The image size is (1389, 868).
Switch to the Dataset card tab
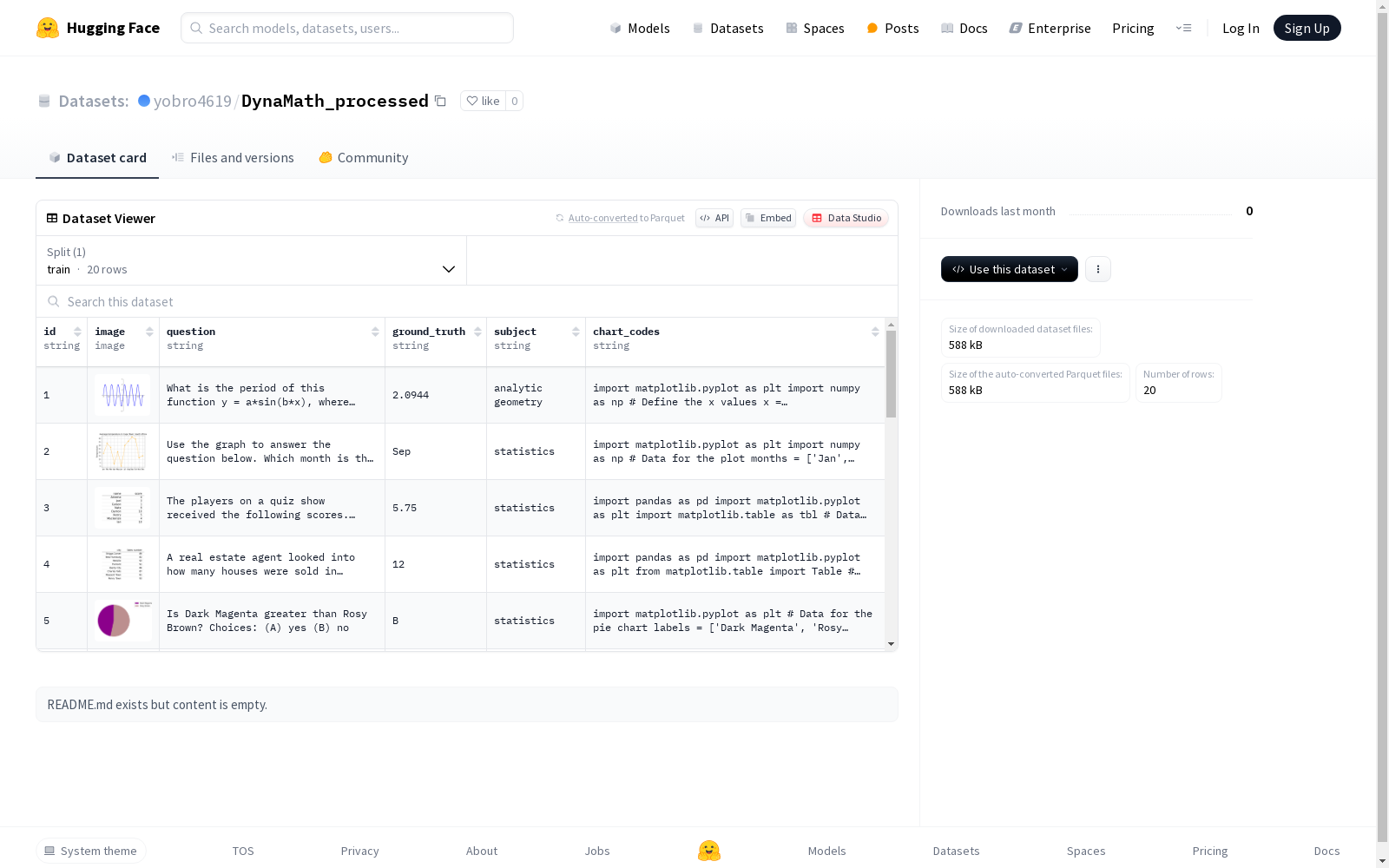[x=97, y=158]
